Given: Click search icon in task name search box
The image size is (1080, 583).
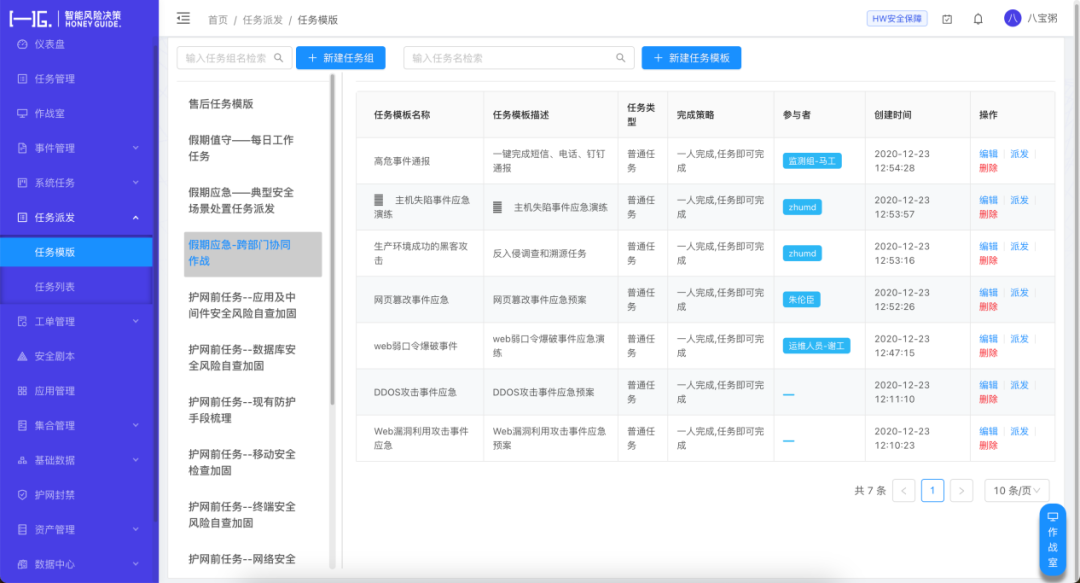Looking at the screenshot, I should [x=621, y=58].
